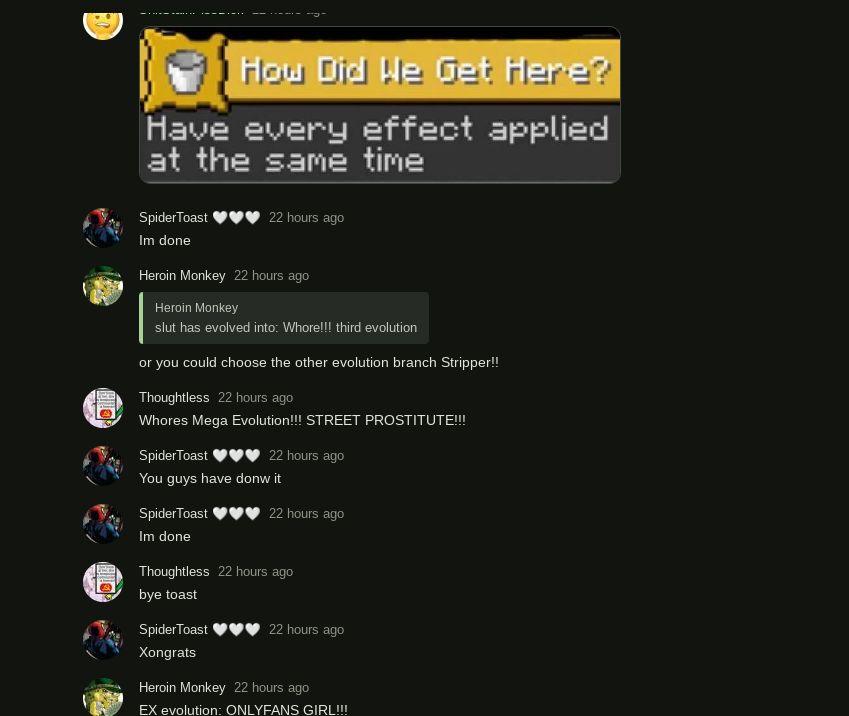
Task: Click Heroin Monkey username at the bottom message
Action: 182,688
